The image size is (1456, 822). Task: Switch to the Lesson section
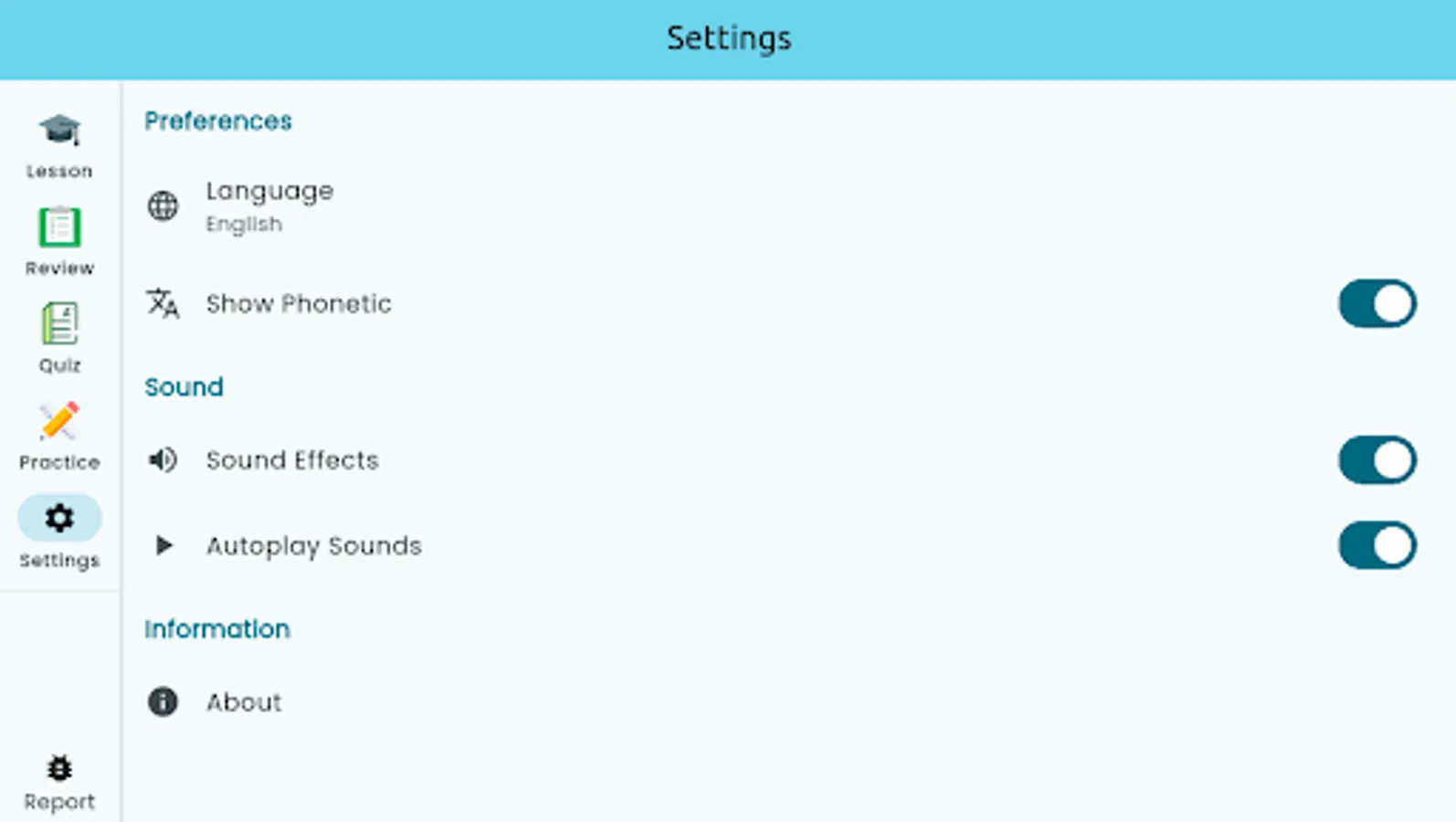pyautogui.click(x=59, y=146)
